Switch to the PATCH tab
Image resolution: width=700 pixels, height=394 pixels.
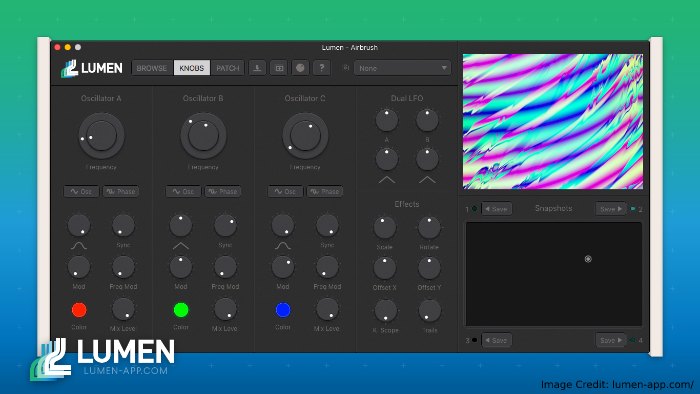228,68
